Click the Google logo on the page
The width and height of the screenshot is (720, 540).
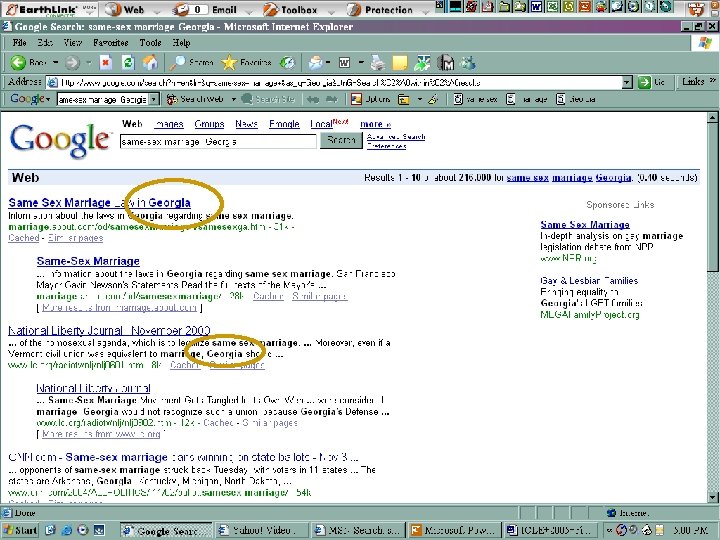[x=60, y=141]
